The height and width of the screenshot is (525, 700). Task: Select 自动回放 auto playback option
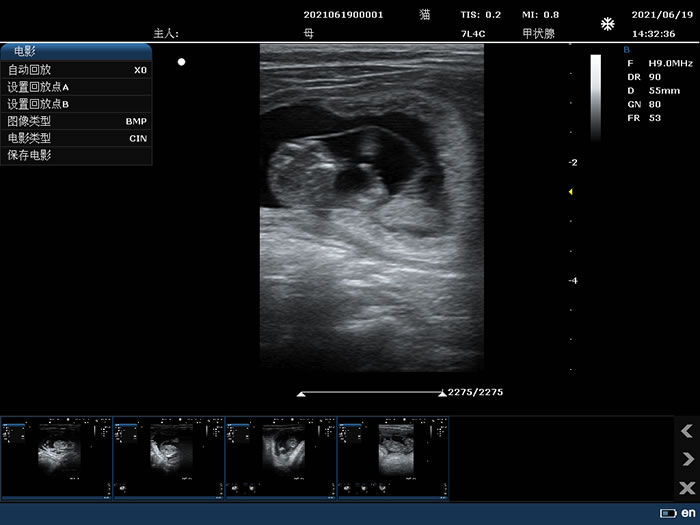pyautogui.click(x=76, y=70)
